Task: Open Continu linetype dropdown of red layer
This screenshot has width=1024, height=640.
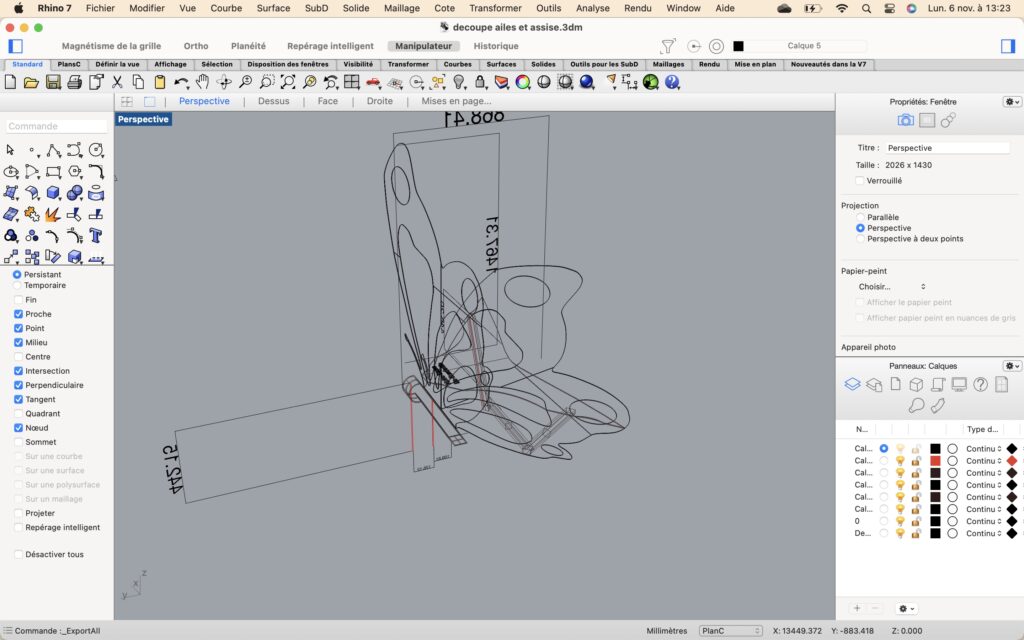Action: pyautogui.click(x=984, y=461)
